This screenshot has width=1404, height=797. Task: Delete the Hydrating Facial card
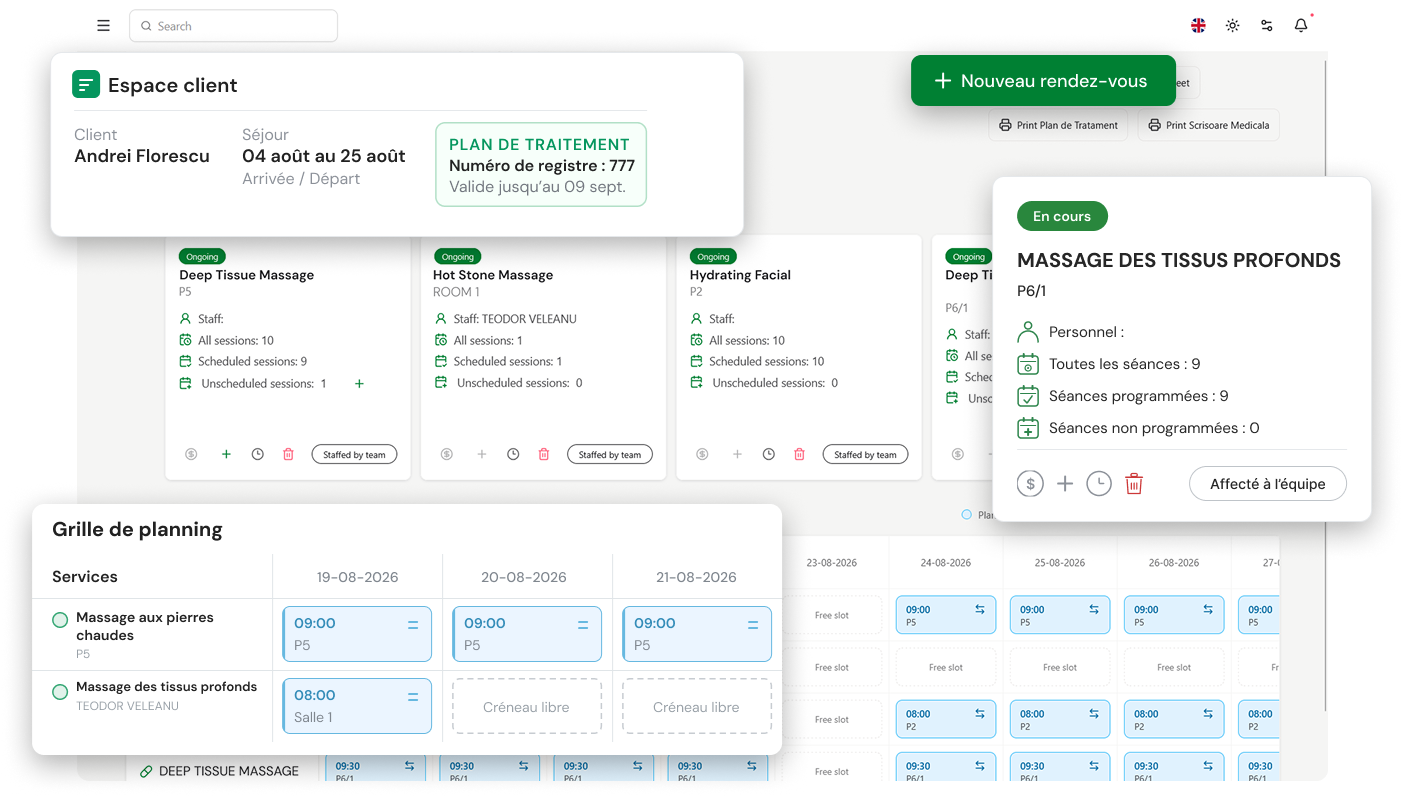point(799,454)
